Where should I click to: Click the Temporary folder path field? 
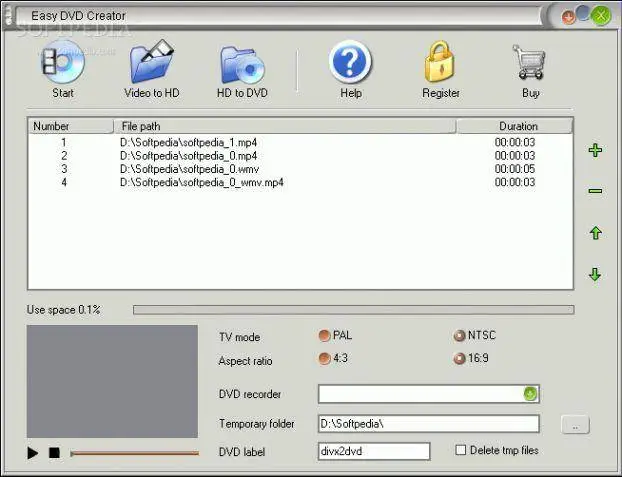pos(428,424)
